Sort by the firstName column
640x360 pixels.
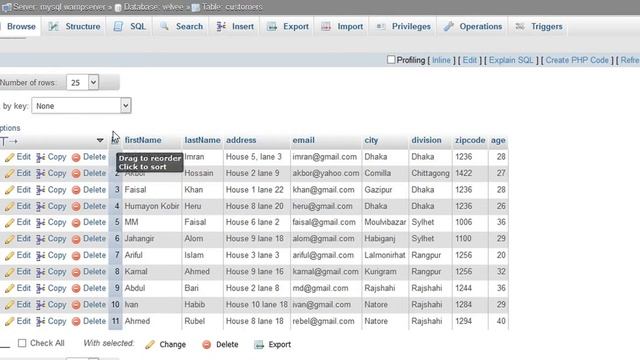(143, 140)
